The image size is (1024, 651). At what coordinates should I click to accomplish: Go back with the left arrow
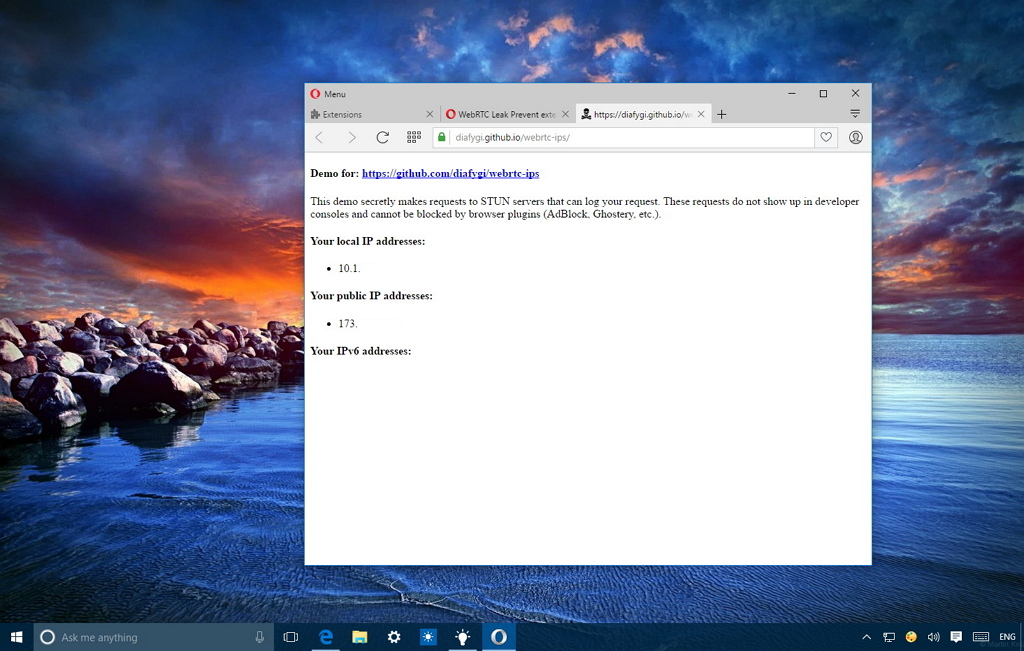[319, 137]
